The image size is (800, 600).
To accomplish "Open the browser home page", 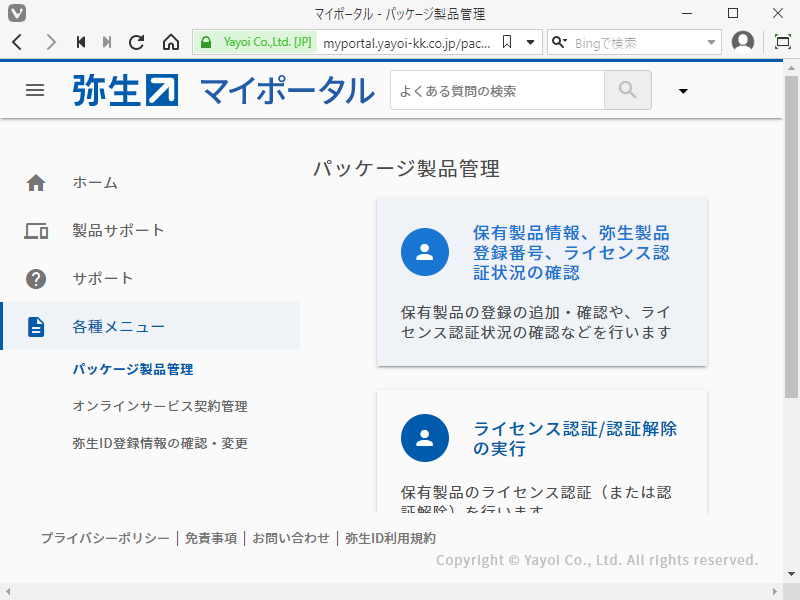I will [171, 42].
